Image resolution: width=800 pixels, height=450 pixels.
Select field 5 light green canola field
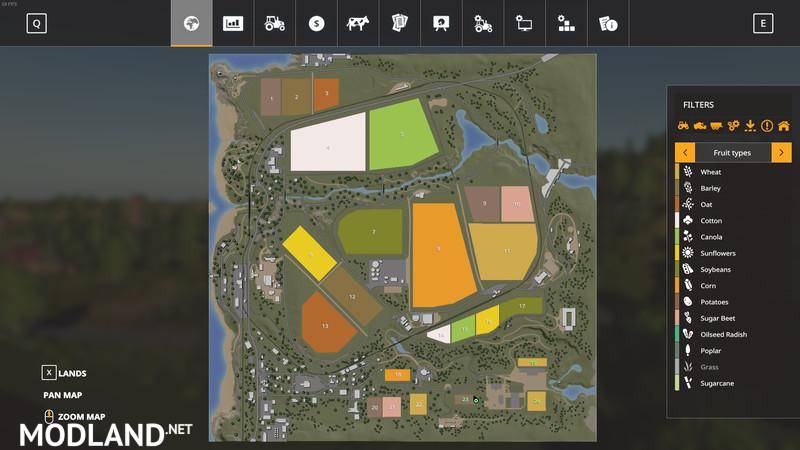click(x=402, y=134)
